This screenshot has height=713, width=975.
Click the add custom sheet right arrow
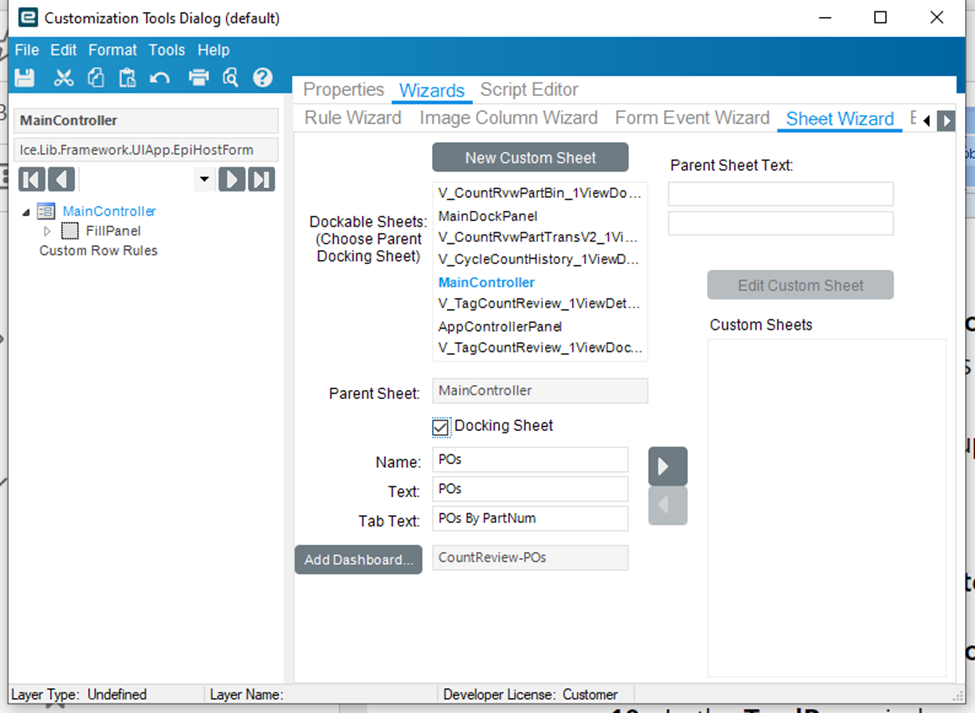[x=667, y=466]
